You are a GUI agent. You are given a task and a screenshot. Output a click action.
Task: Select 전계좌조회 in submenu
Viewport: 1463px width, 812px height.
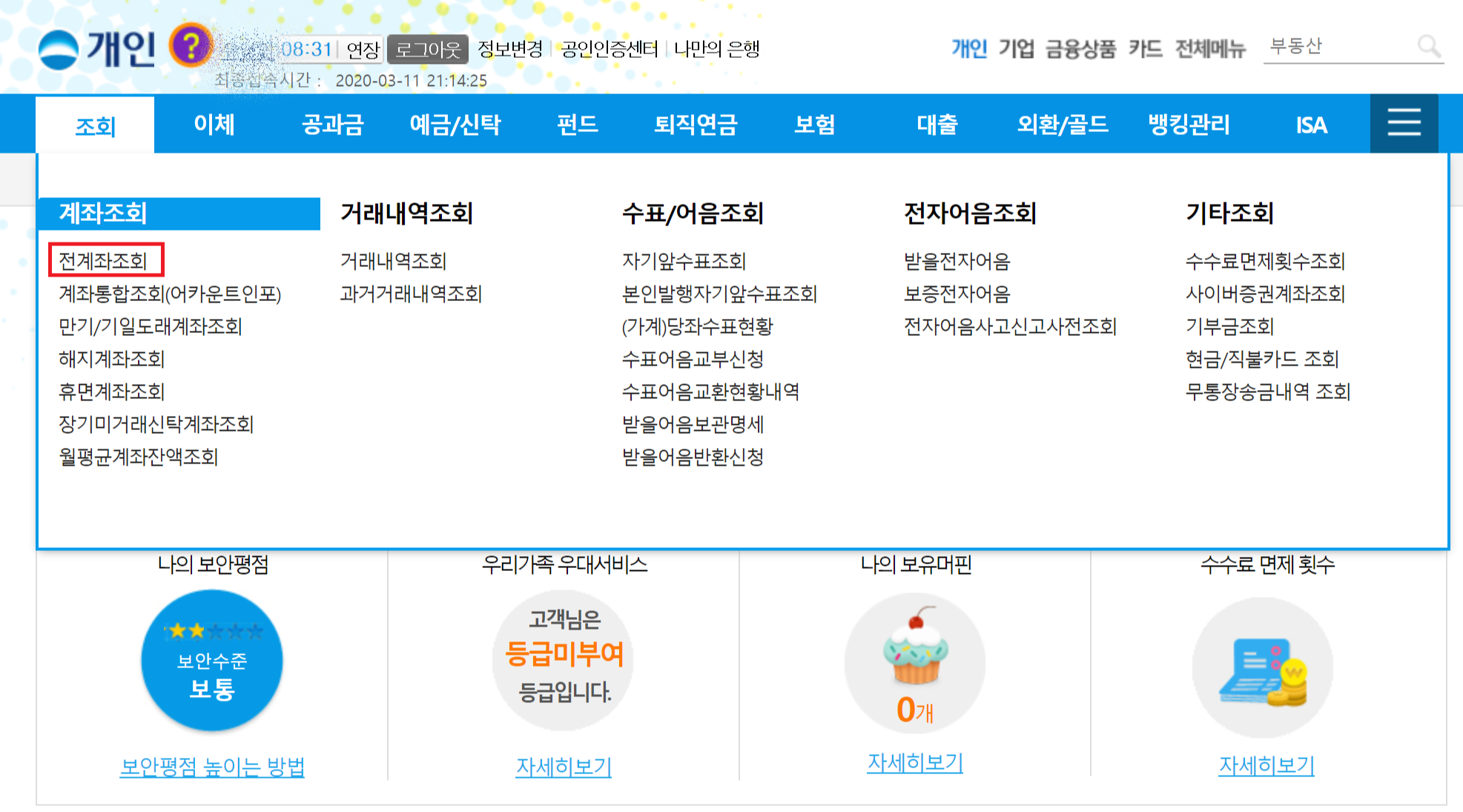click(x=103, y=261)
